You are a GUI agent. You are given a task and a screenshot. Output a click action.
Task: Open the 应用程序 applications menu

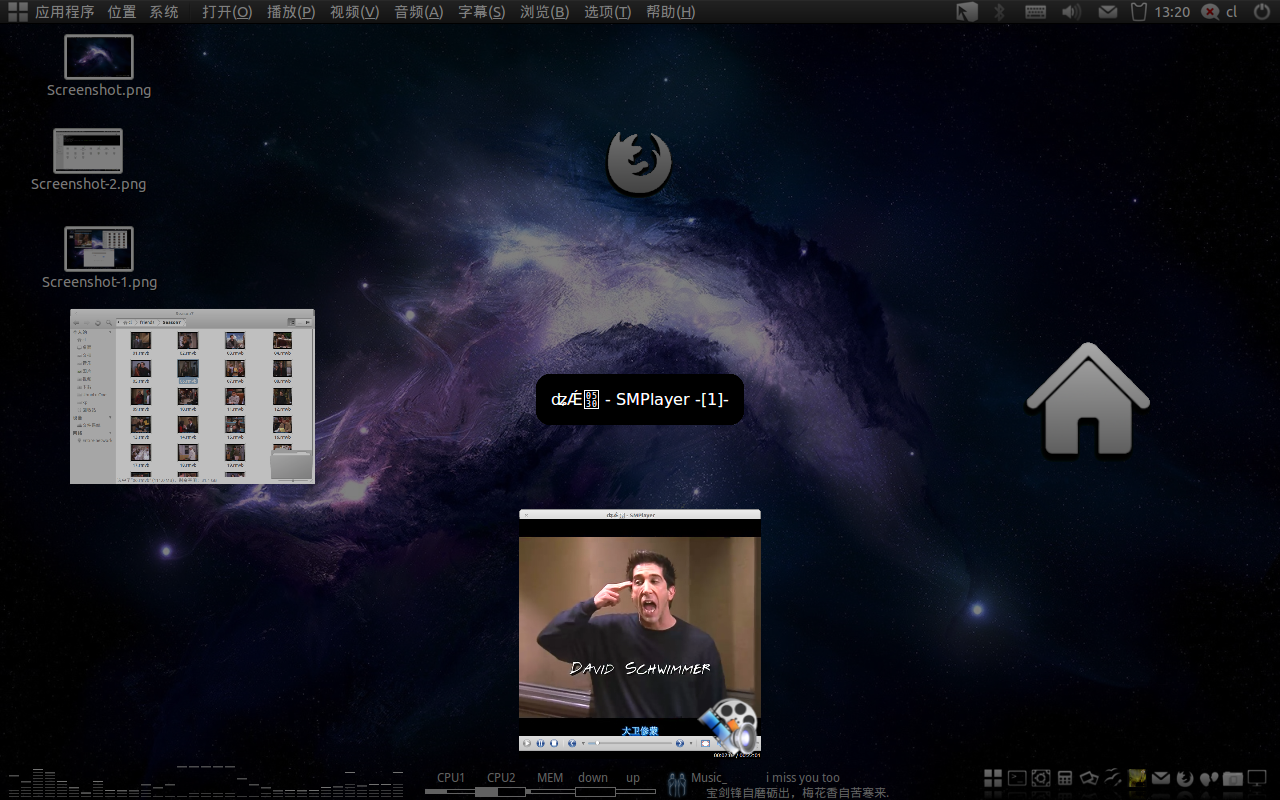(64, 12)
